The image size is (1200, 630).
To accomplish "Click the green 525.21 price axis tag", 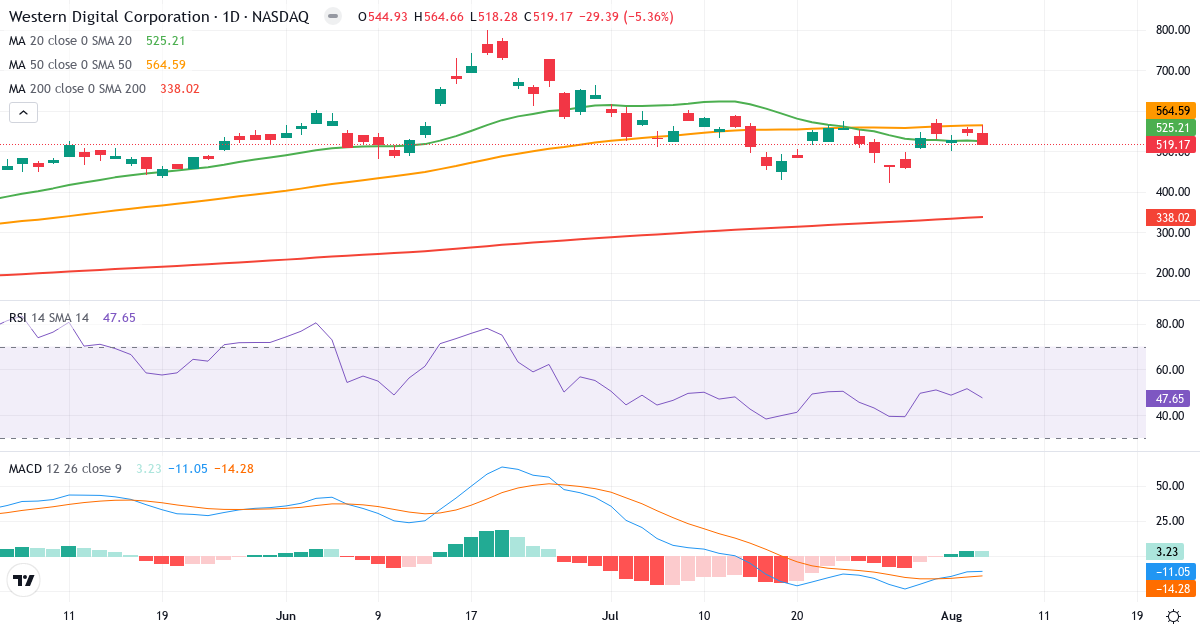I will click(x=1172, y=128).
